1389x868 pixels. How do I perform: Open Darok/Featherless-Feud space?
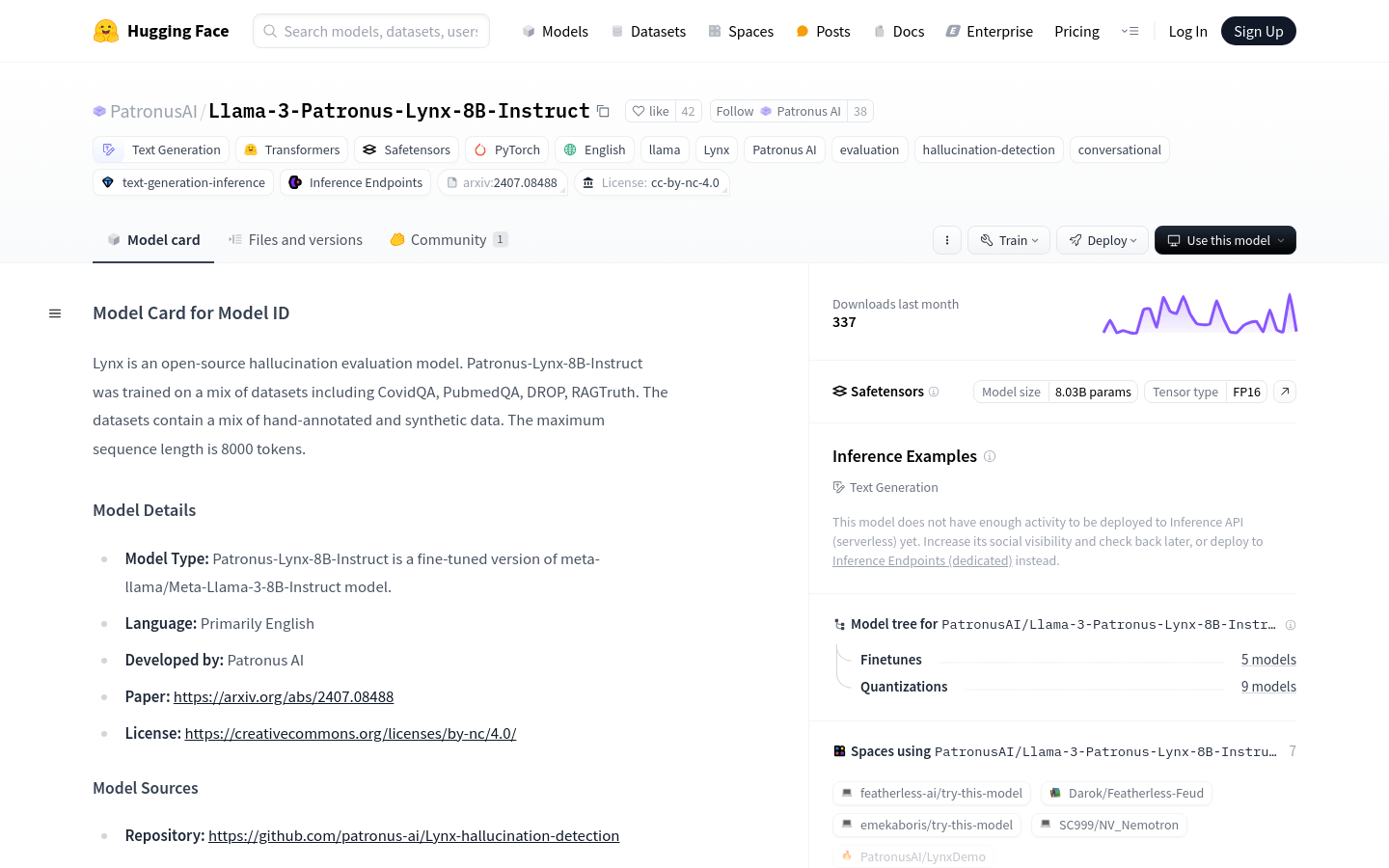click(1126, 793)
